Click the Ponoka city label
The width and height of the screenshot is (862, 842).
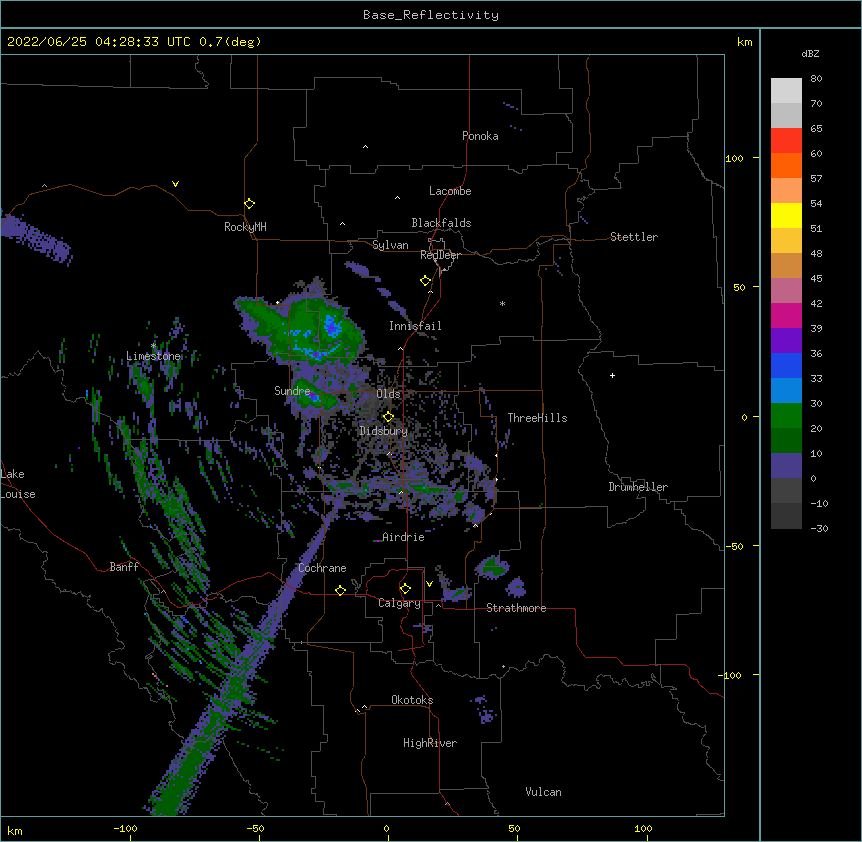(x=480, y=136)
